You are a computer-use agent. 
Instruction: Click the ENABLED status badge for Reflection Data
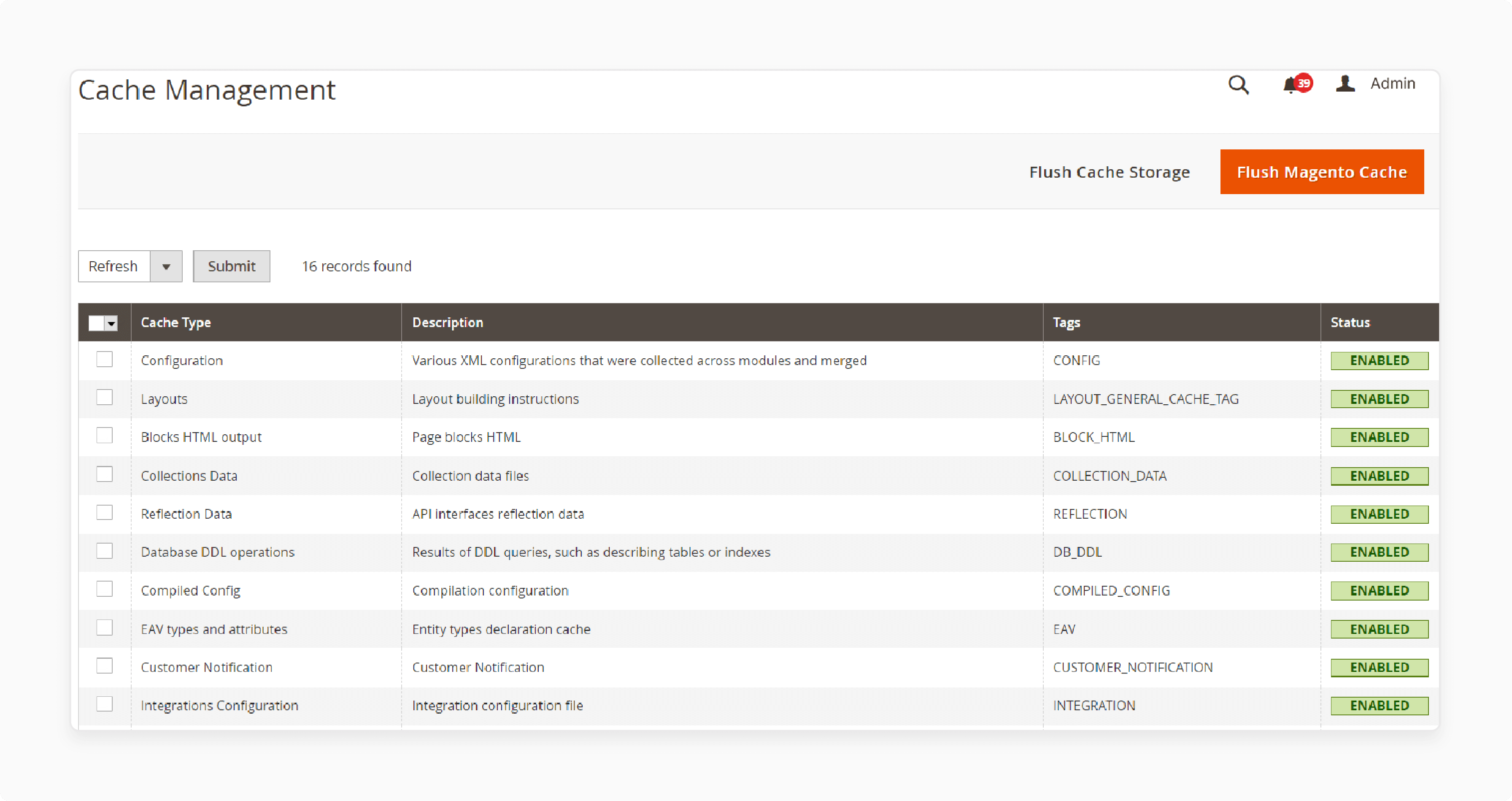(1378, 514)
